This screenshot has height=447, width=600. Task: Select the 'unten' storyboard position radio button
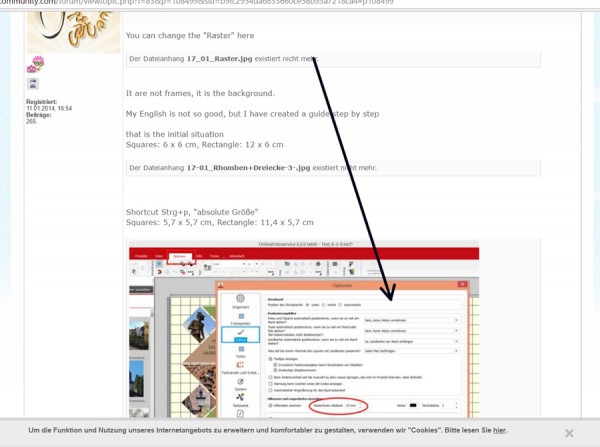click(308, 305)
